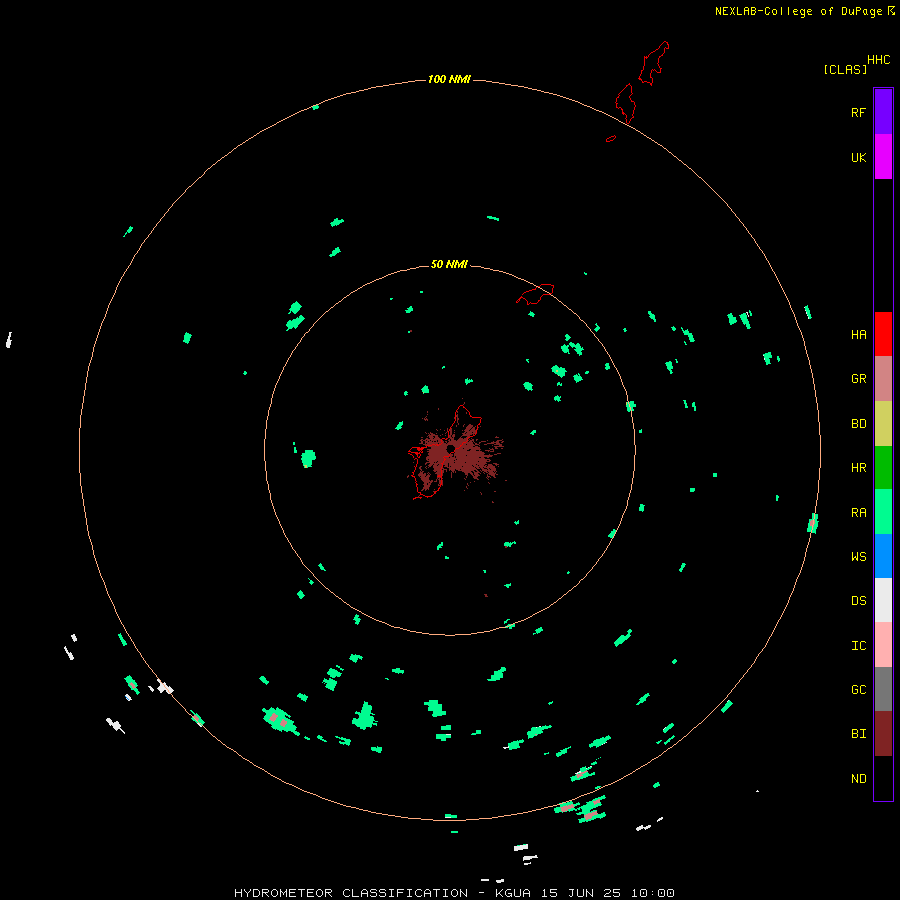900x900 pixels.
Task: Select the BD yellow legend swatch
Action: click(x=883, y=424)
